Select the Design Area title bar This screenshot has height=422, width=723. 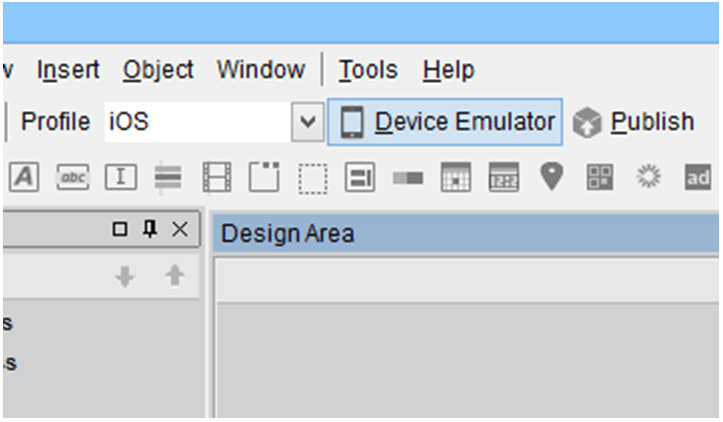pyautogui.click(x=466, y=233)
